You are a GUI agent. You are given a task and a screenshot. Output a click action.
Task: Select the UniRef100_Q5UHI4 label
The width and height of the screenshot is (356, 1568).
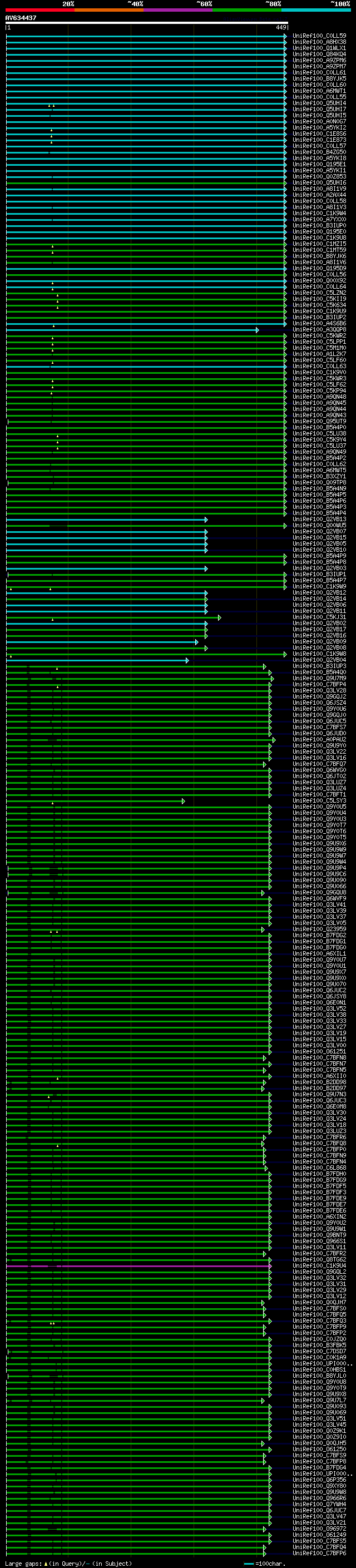tap(319, 103)
